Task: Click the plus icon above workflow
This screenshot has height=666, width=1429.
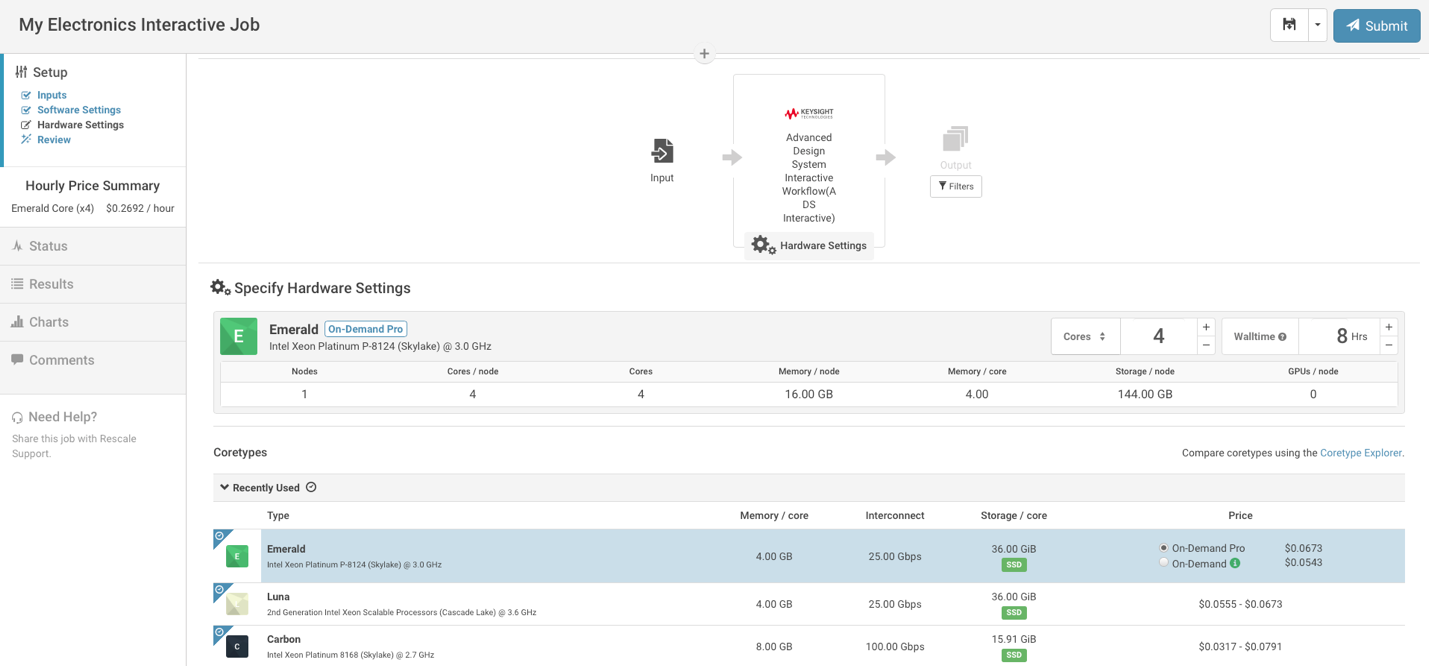Action: pos(704,54)
